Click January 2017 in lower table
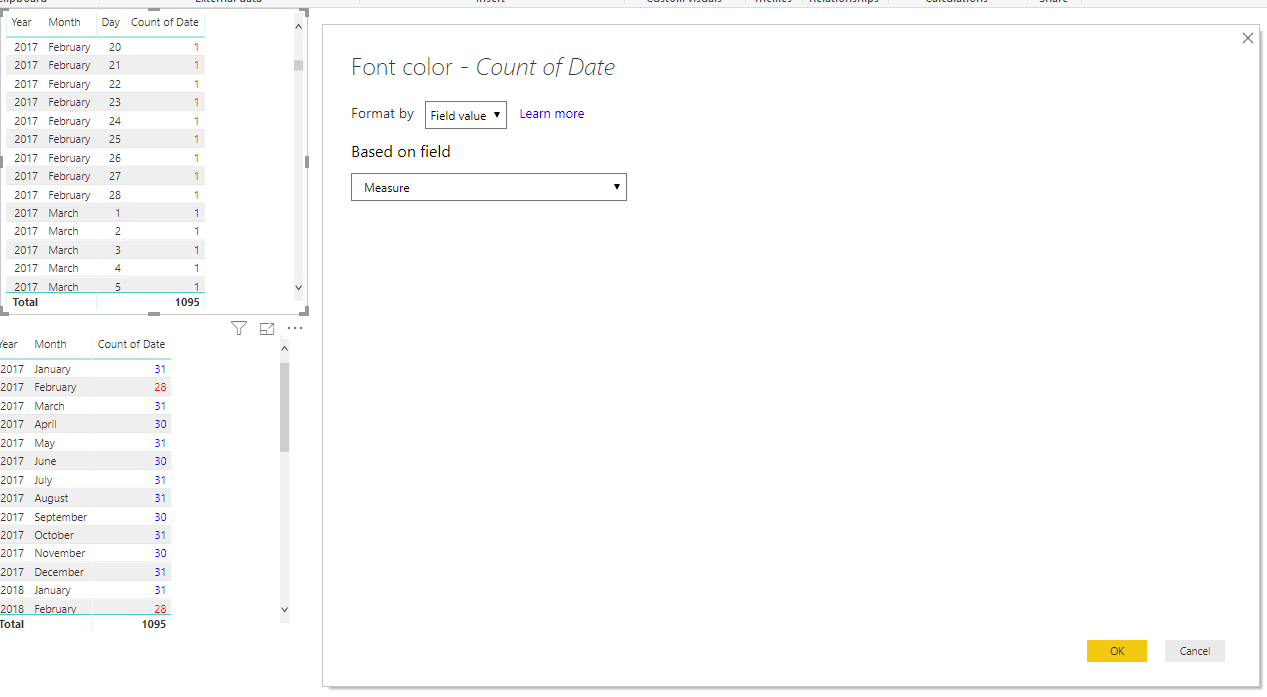The width and height of the screenshot is (1267, 697). click(x=52, y=369)
